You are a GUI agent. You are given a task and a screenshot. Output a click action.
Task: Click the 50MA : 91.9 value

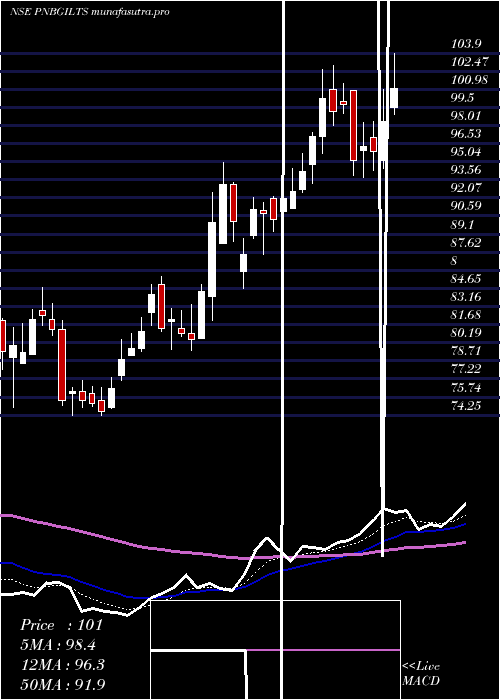62,685
